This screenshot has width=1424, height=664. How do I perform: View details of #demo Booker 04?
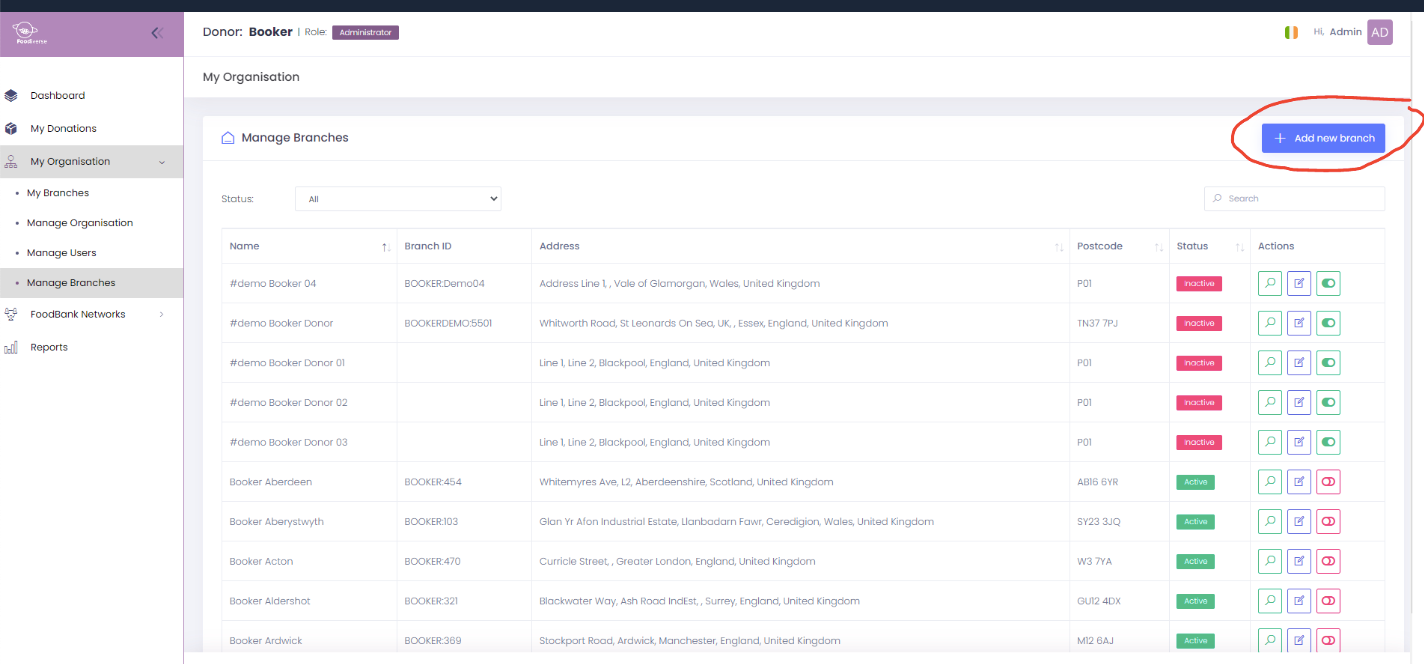[1269, 283]
